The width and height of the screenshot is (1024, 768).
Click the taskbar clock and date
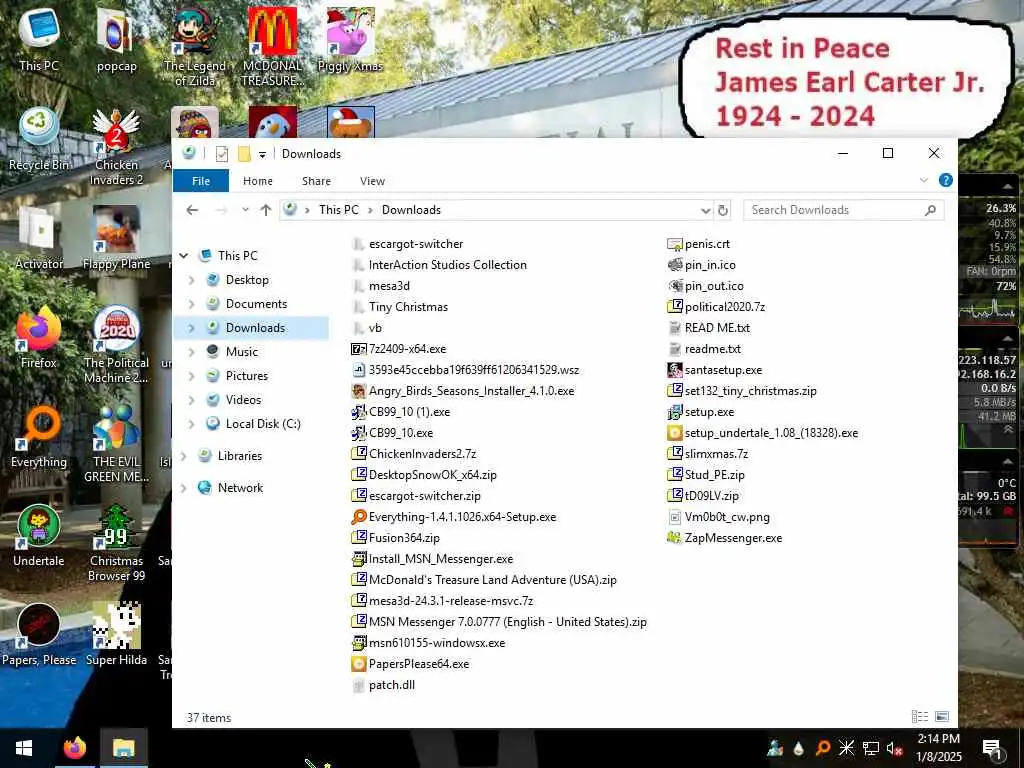tap(939, 748)
